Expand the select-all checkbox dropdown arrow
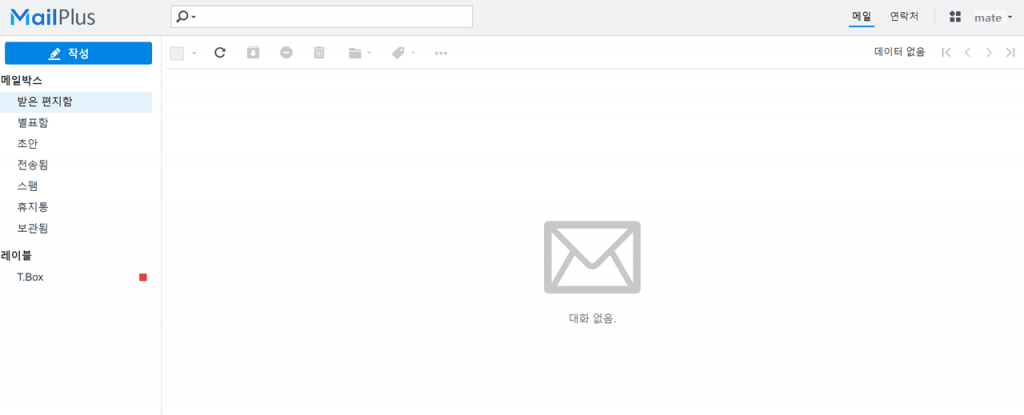 pos(194,53)
